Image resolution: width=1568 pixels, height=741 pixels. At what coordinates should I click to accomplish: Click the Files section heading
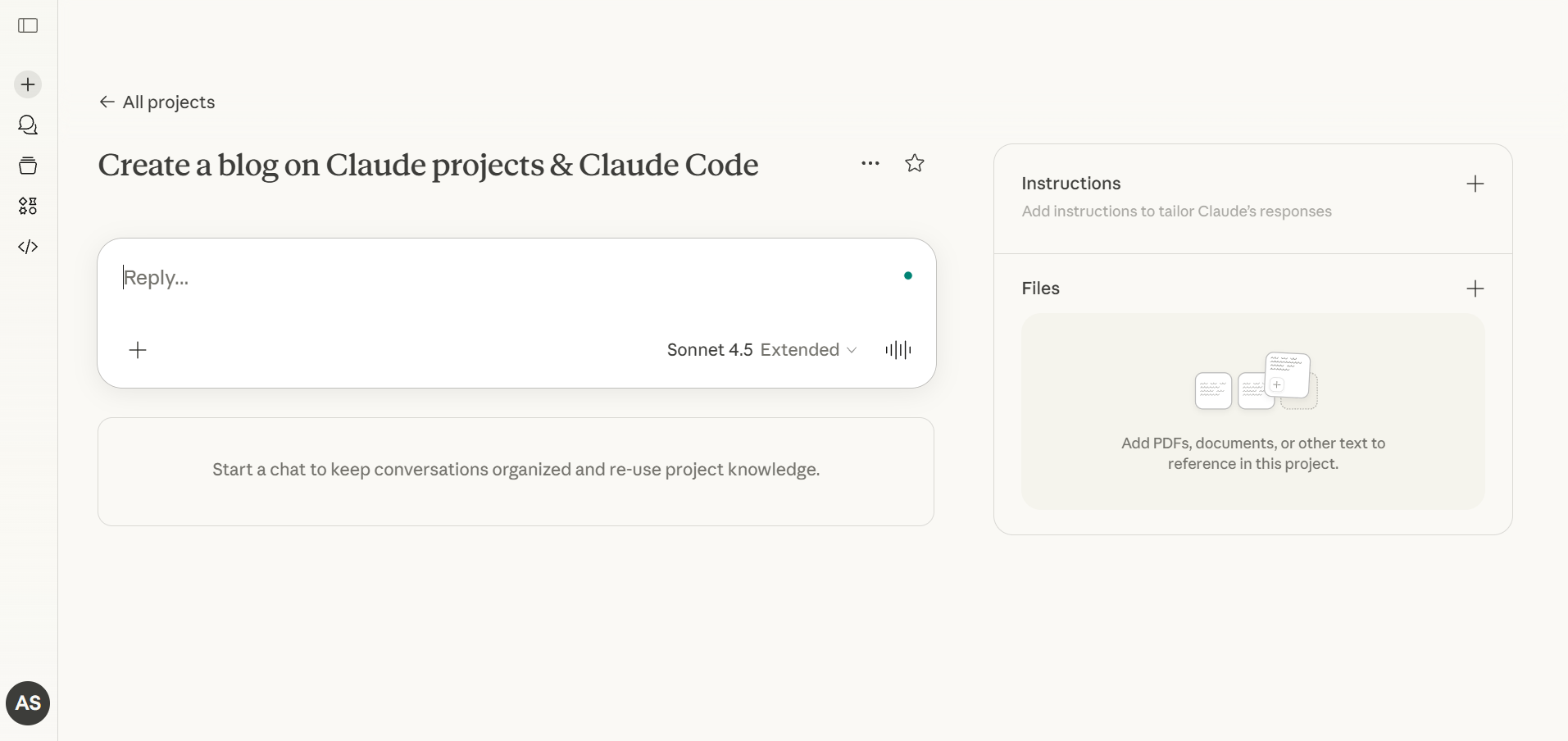click(1041, 289)
